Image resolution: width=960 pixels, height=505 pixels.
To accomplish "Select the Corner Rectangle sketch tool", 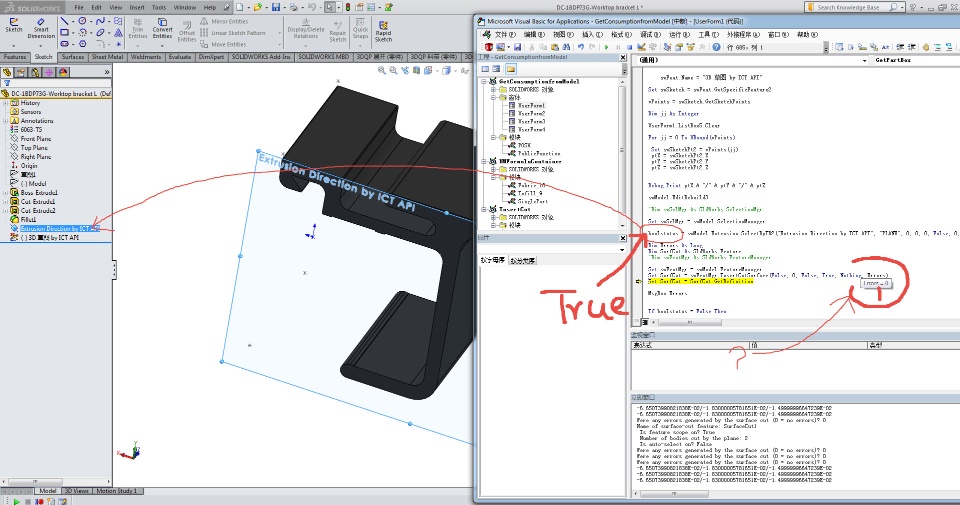I will (64, 32).
